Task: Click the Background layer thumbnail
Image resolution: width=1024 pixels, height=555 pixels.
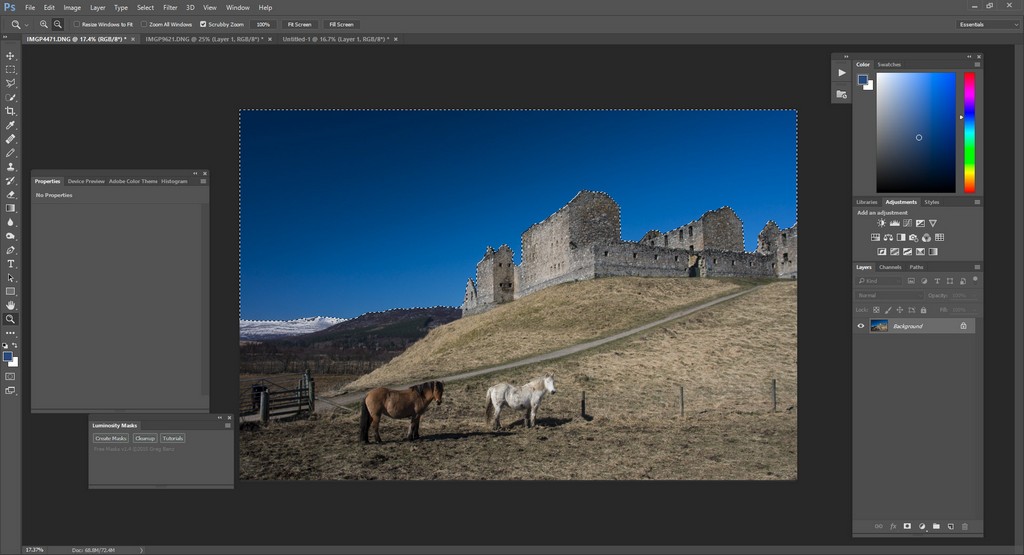Action: (879, 326)
